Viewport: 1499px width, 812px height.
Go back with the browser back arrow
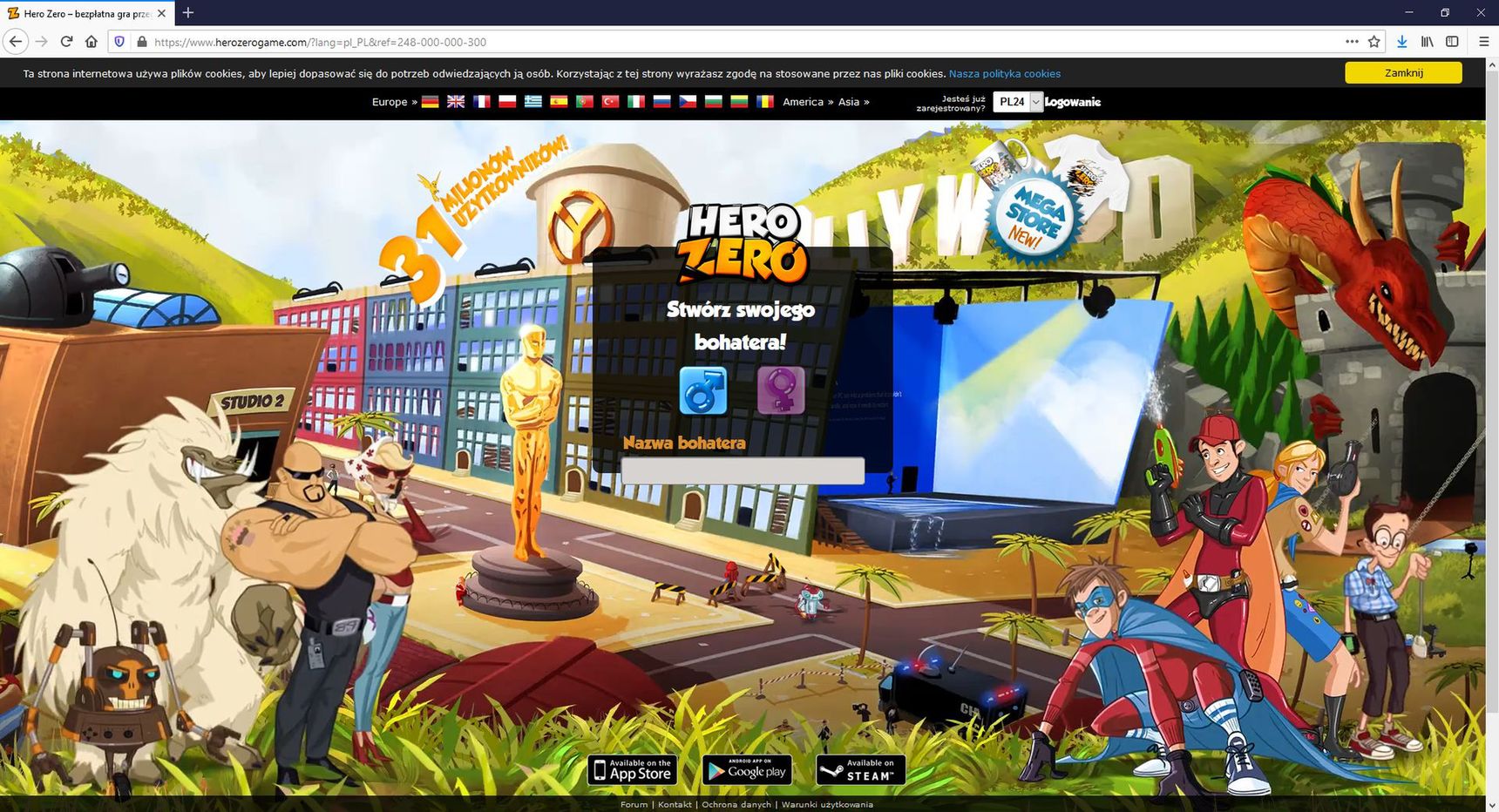(x=16, y=41)
